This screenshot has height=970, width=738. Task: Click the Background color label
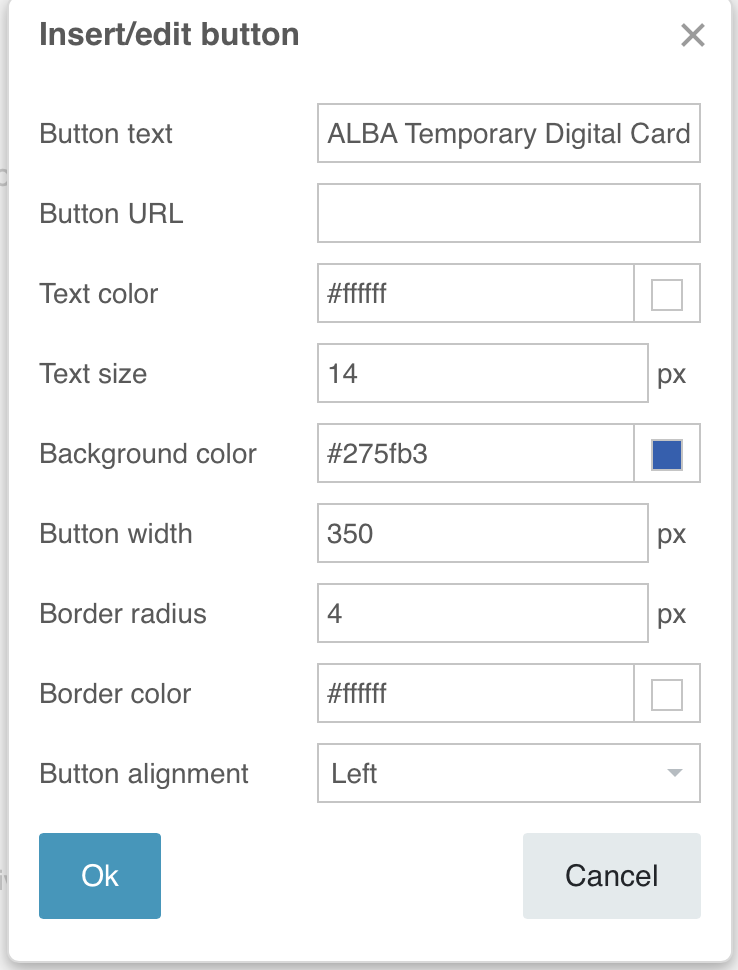pos(148,454)
